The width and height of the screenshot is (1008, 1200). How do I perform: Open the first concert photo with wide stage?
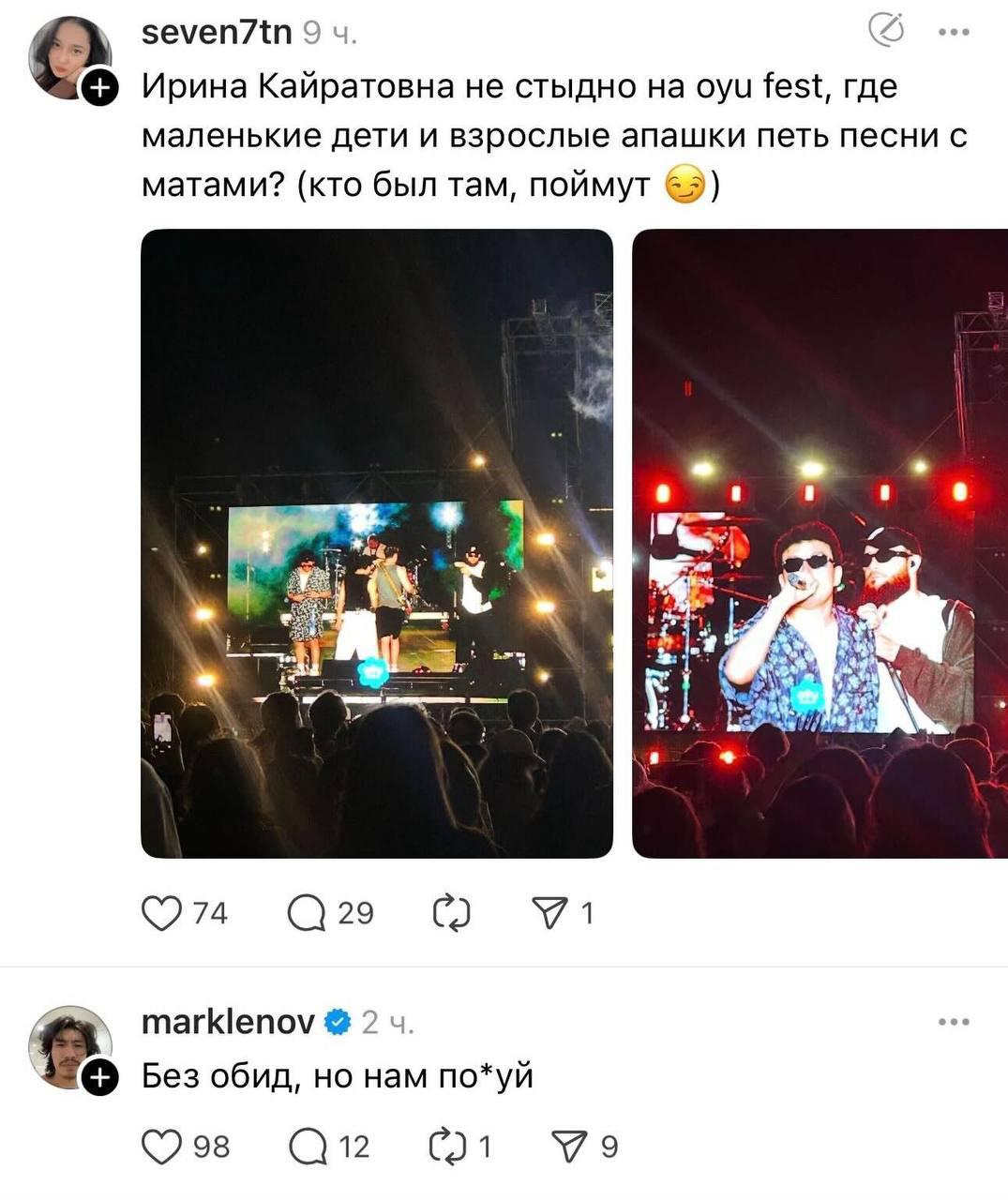[377, 543]
